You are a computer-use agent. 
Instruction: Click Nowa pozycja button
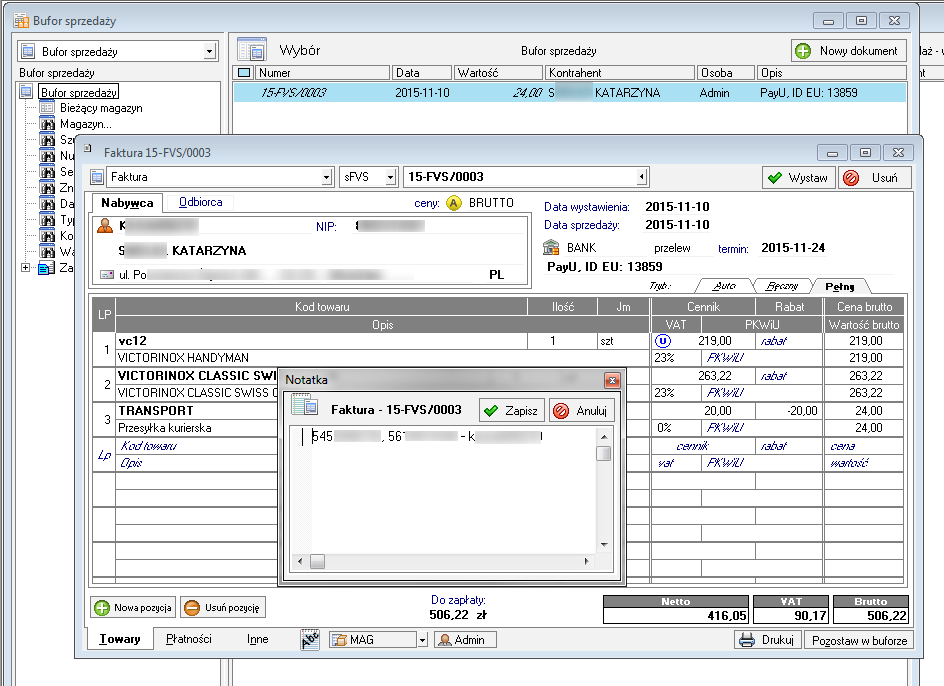coord(133,607)
